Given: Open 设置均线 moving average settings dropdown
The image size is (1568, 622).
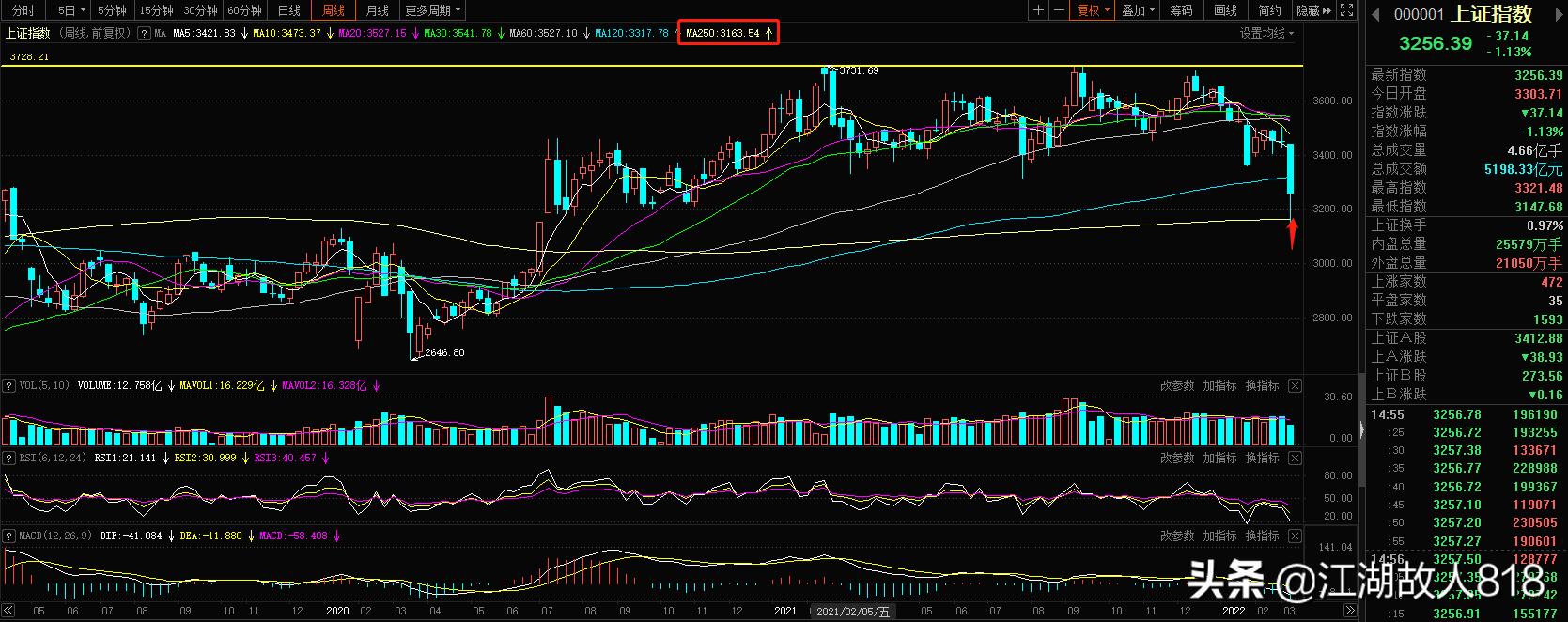Looking at the screenshot, I should tap(1266, 33).
